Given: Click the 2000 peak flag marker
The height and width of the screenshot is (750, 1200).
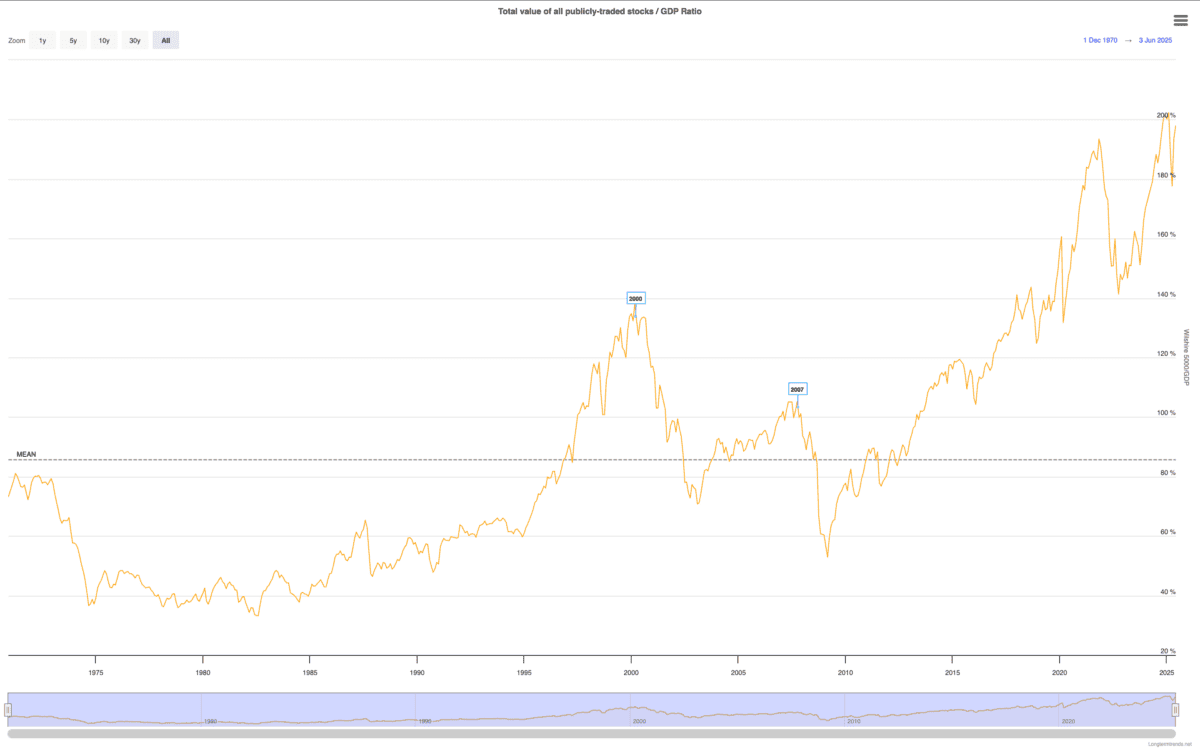Looking at the screenshot, I should [x=636, y=298].
